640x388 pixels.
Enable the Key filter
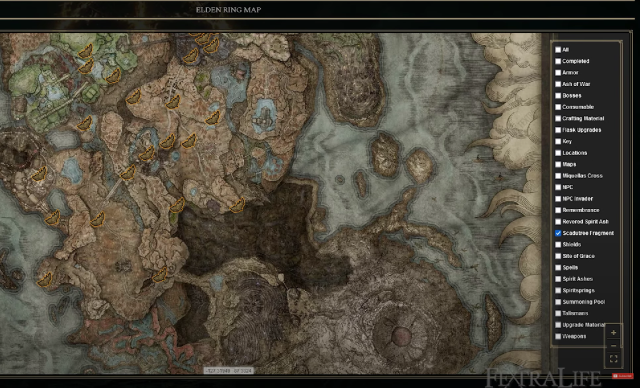[x=558, y=141]
